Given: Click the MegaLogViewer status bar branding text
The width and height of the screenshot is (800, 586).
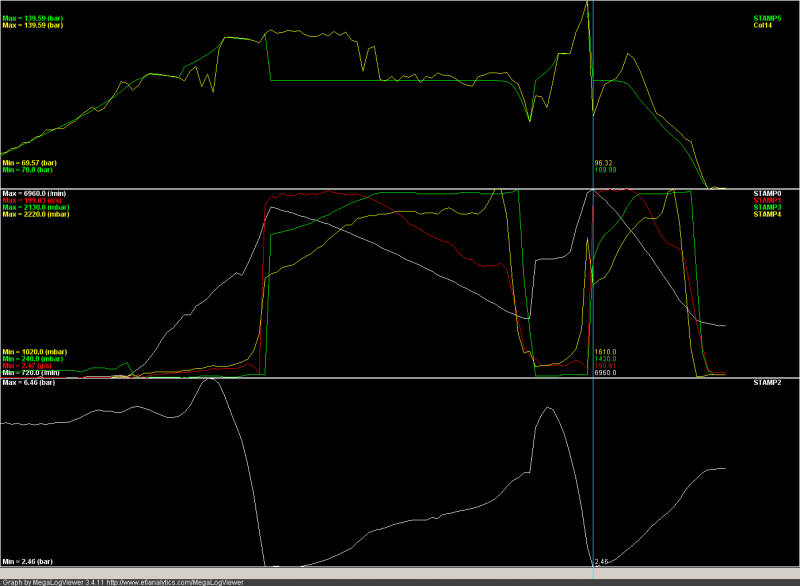Looking at the screenshot, I should click(x=55, y=579).
